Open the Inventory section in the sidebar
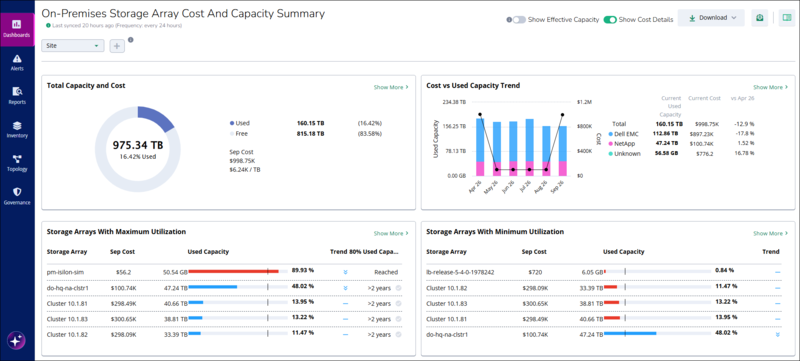 click(x=17, y=130)
